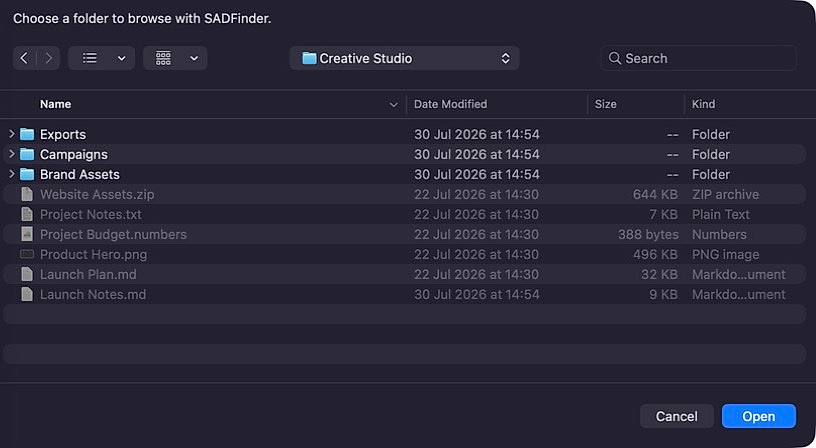Open list view options dropdown arrow
This screenshot has width=816, height=448.
121,58
